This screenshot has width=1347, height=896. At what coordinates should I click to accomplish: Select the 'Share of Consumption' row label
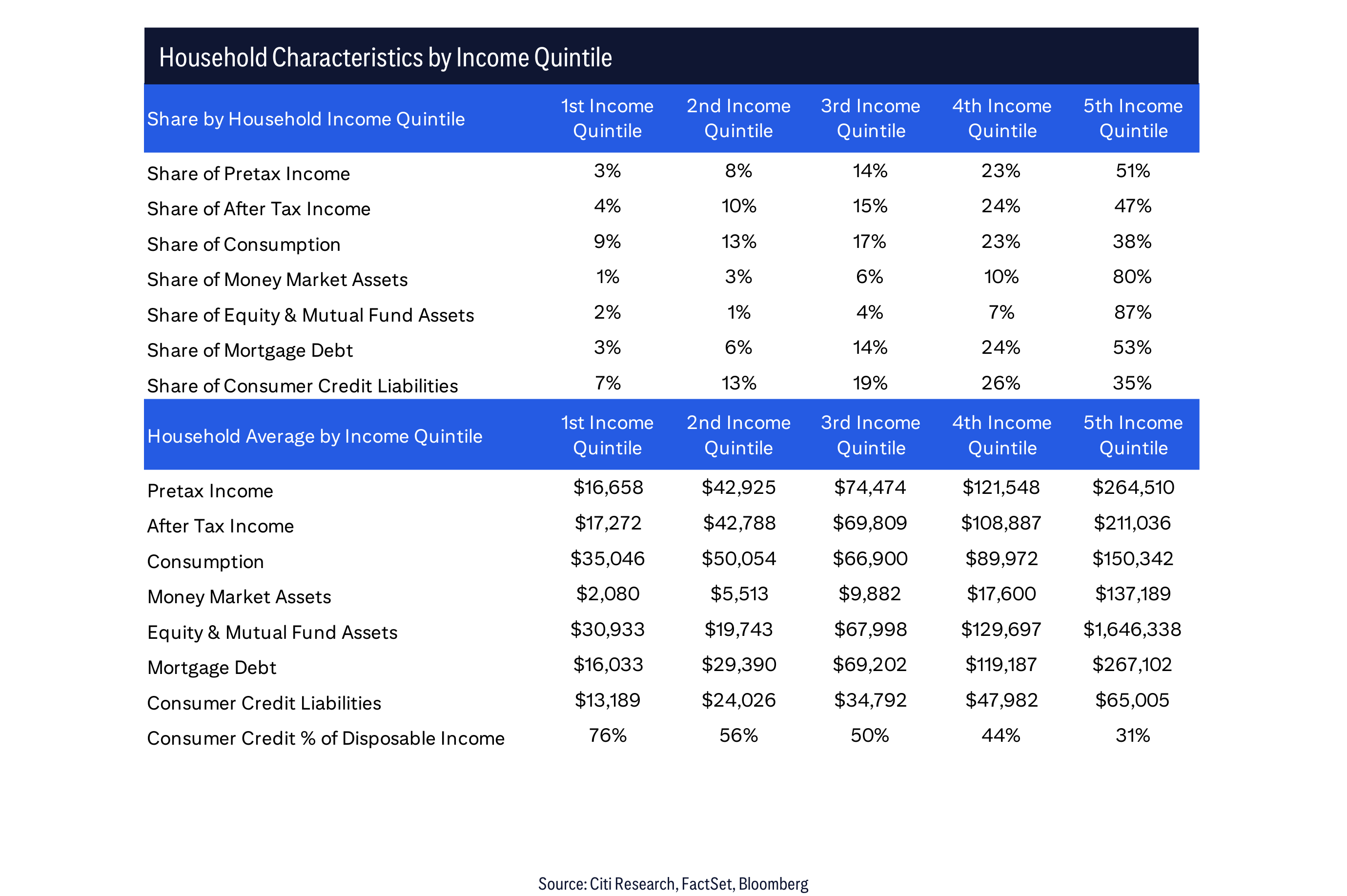click(244, 244)
